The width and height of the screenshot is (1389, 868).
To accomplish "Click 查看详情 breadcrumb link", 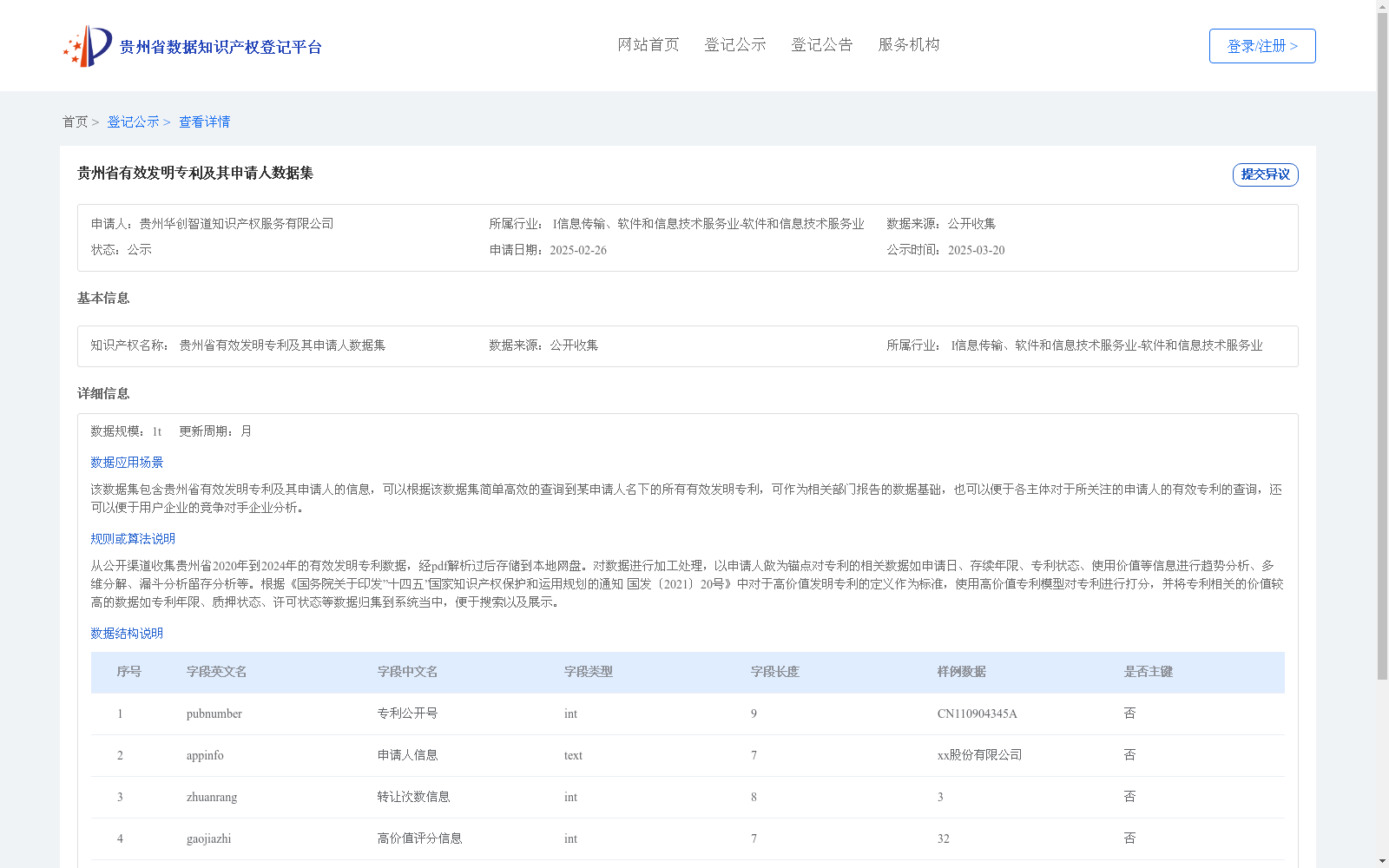I will tap(204, 122).
